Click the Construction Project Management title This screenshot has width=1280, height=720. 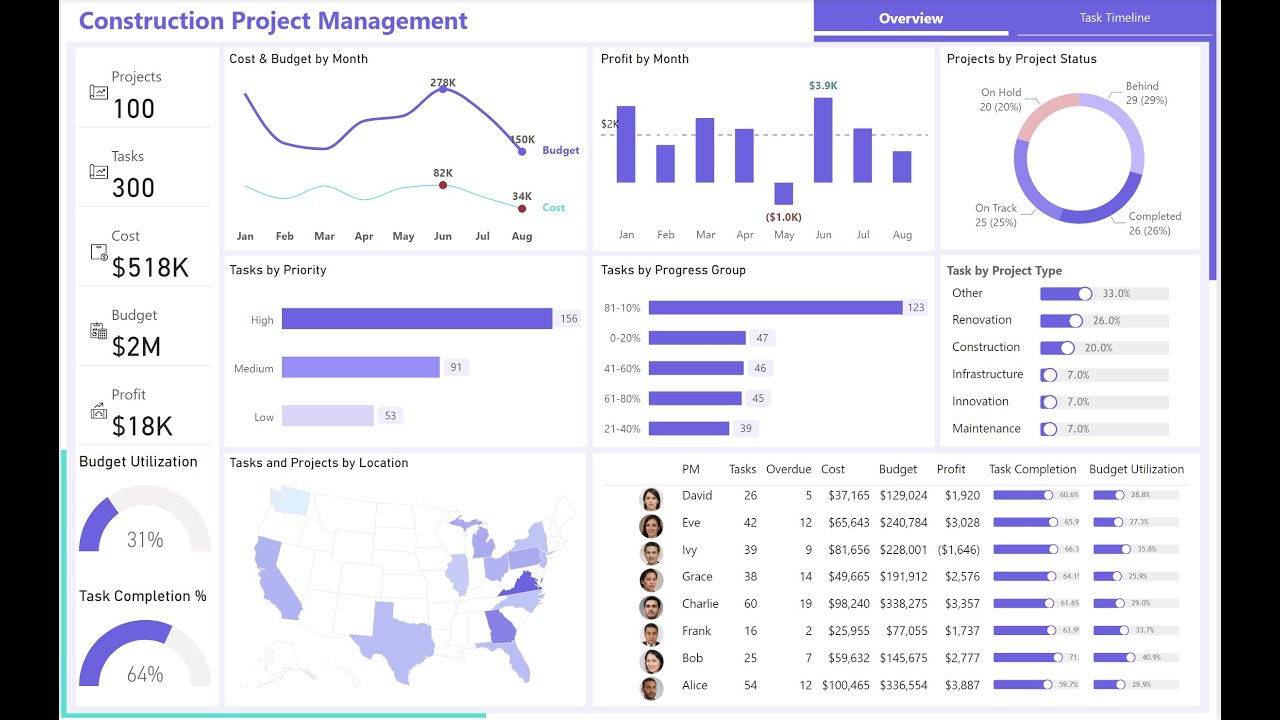pyautogui.click(x=273, y=20)
